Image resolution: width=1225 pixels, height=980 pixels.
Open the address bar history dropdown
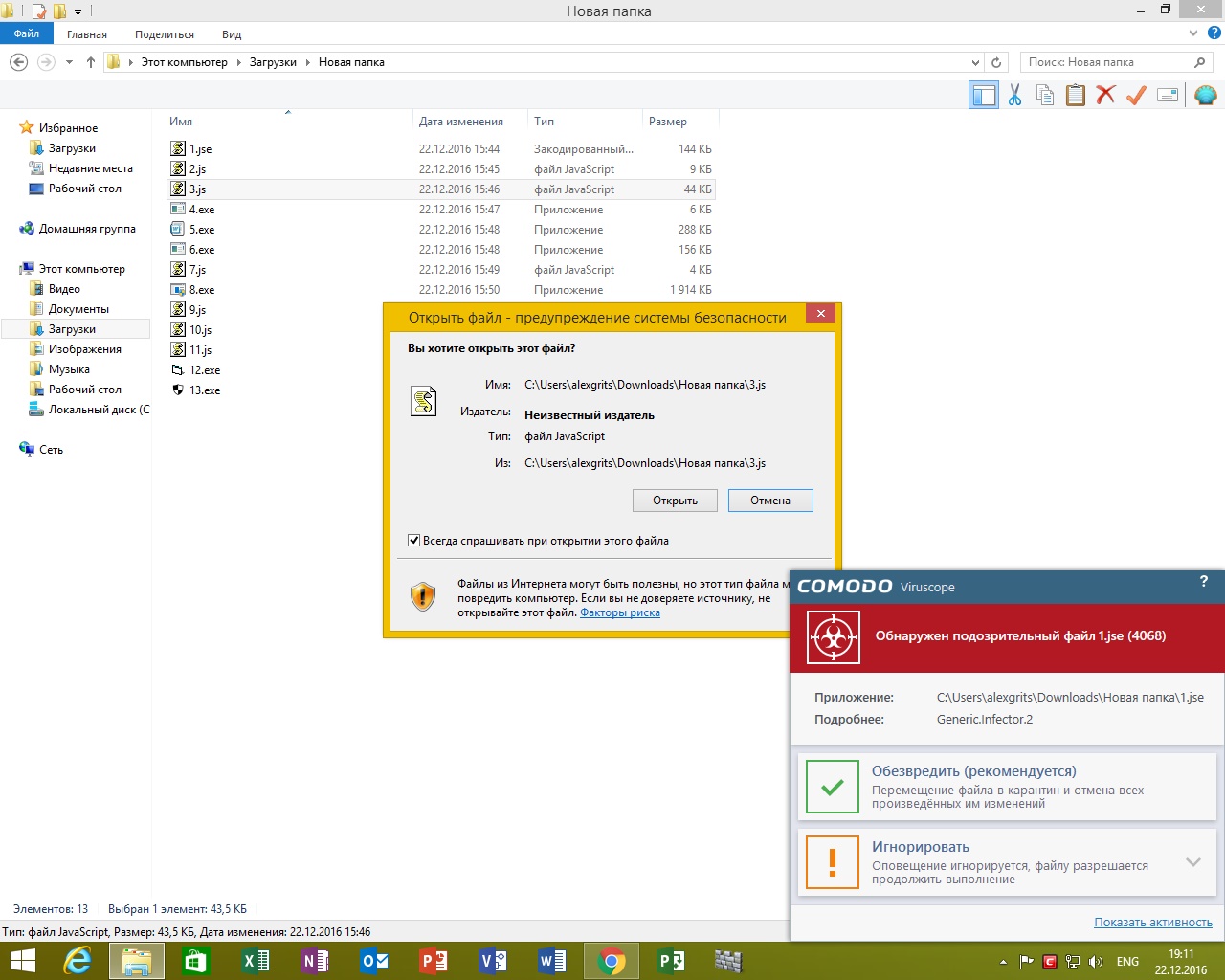[975, 62]
